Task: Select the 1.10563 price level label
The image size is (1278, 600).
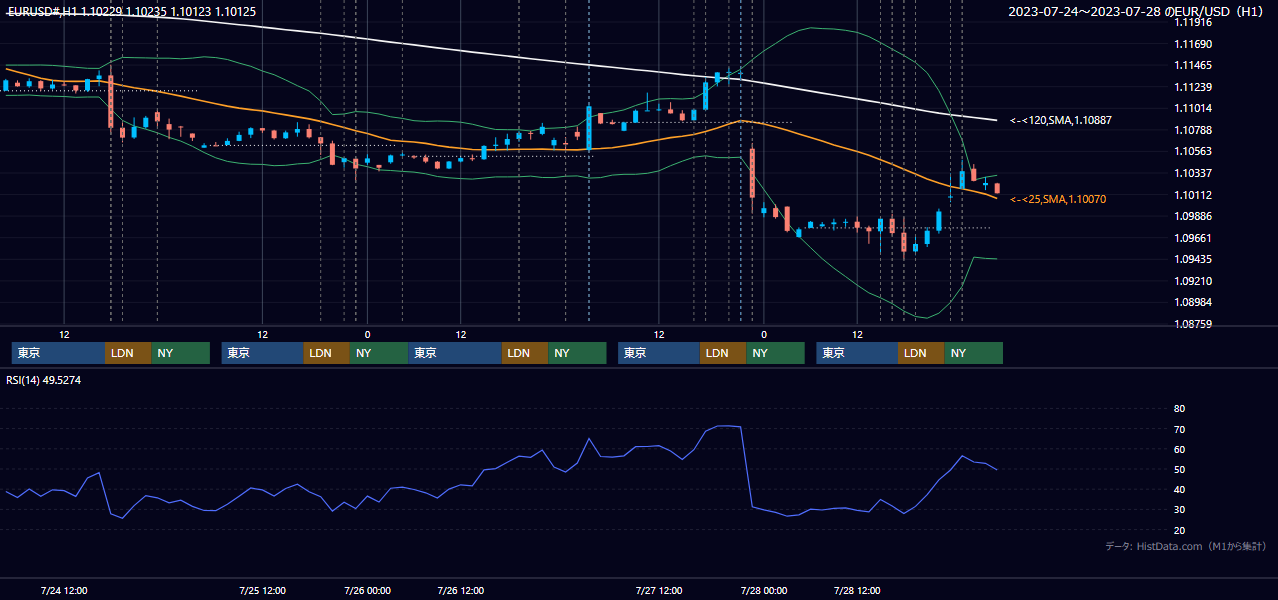Action: coord(1192,151)
